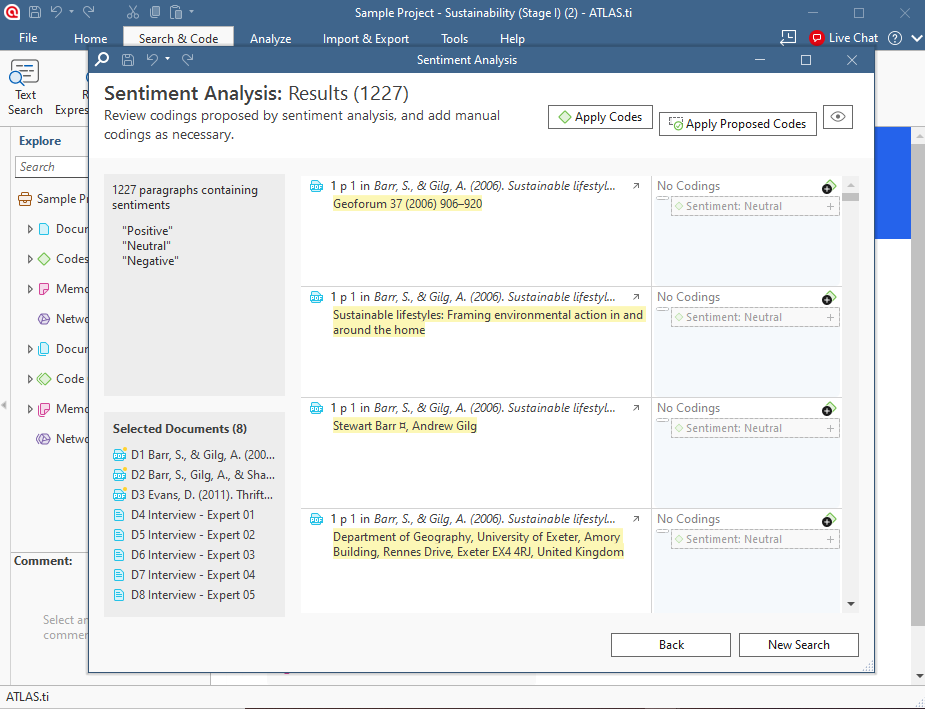Switch to the Import & Export tab
This screenshot has height=709, width=925.
pyautogui.click(x=365, y=38)
